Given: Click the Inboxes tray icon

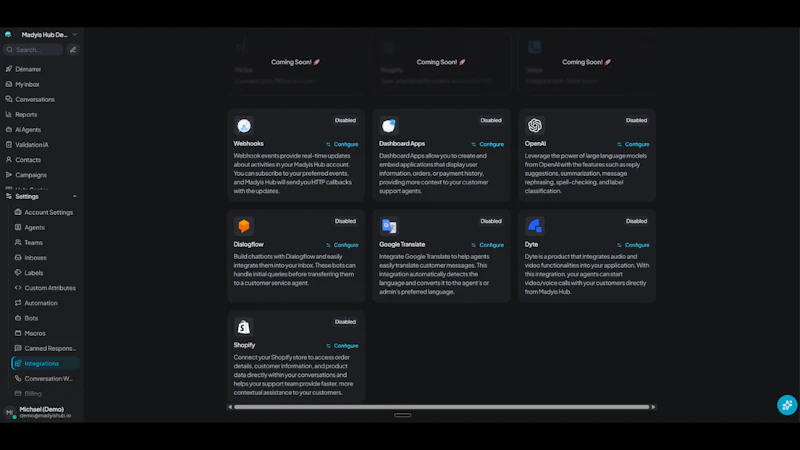Looking at the screenshot, I should pyautogui.click(x=18, y=258).
